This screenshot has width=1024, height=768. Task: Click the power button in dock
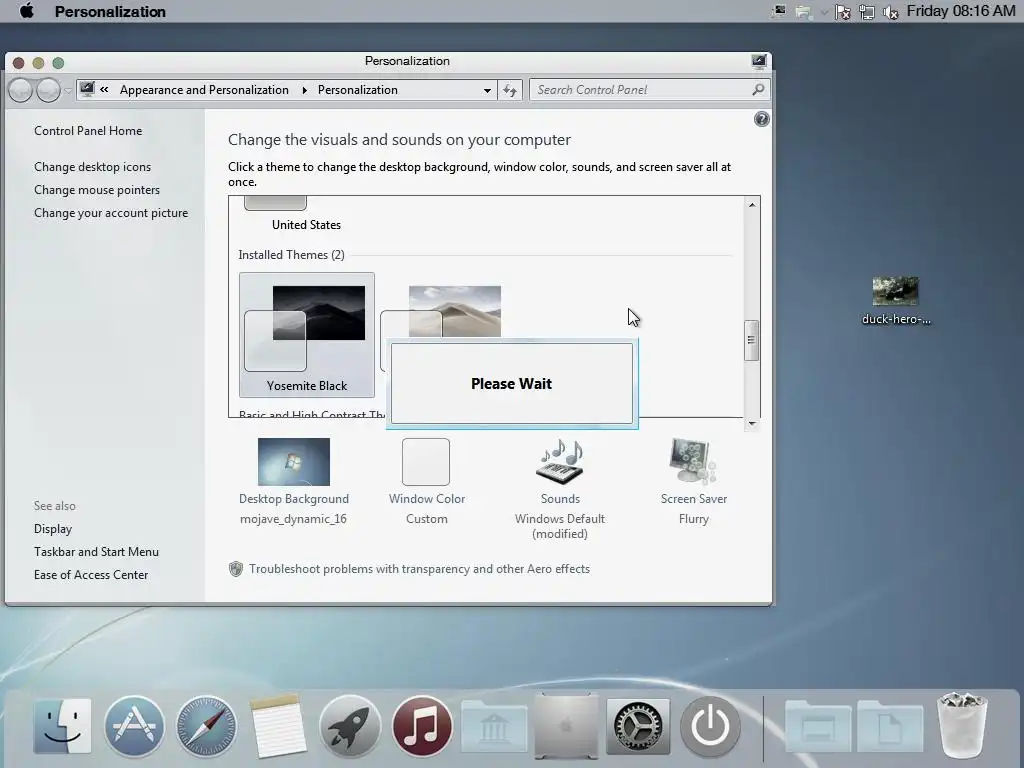point(711,726)
